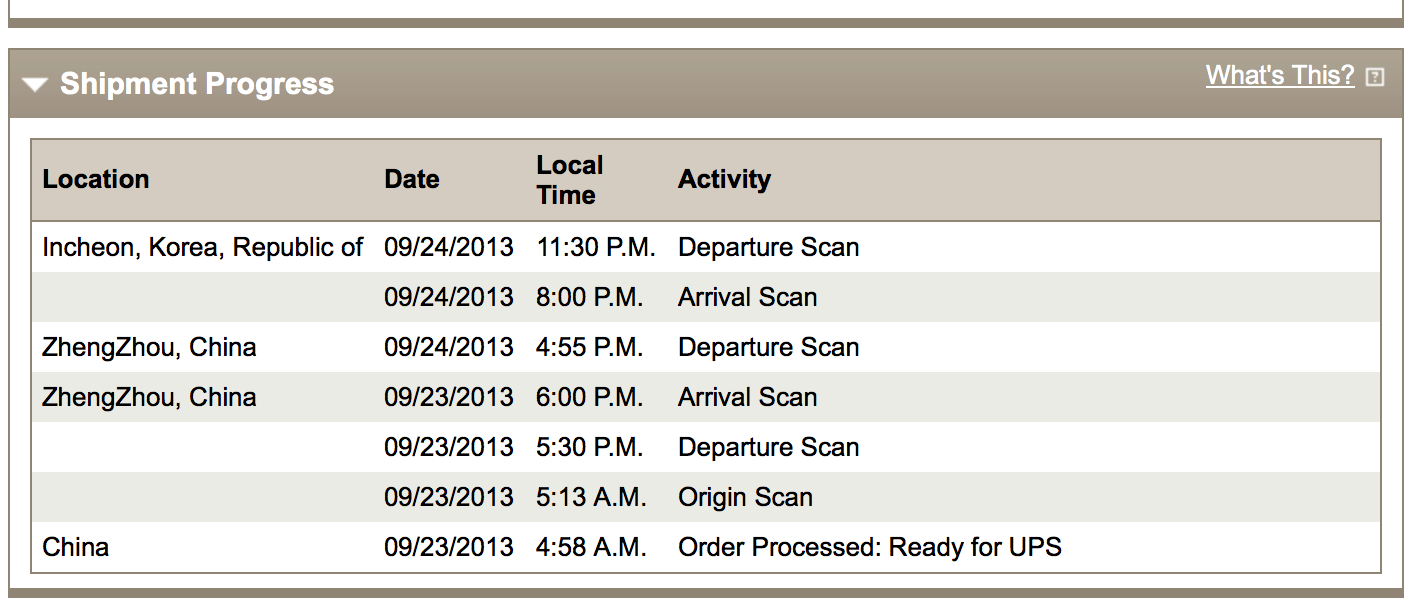Screen dimensions: 1418x604
Task: Select the Origin Scan activity
Action: (745, 497)
